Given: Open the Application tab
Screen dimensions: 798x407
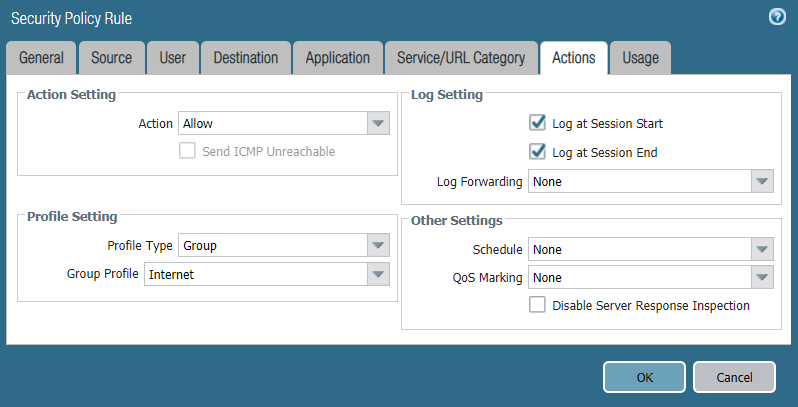Looking at the screenshot, I should [x=337, y=58].
